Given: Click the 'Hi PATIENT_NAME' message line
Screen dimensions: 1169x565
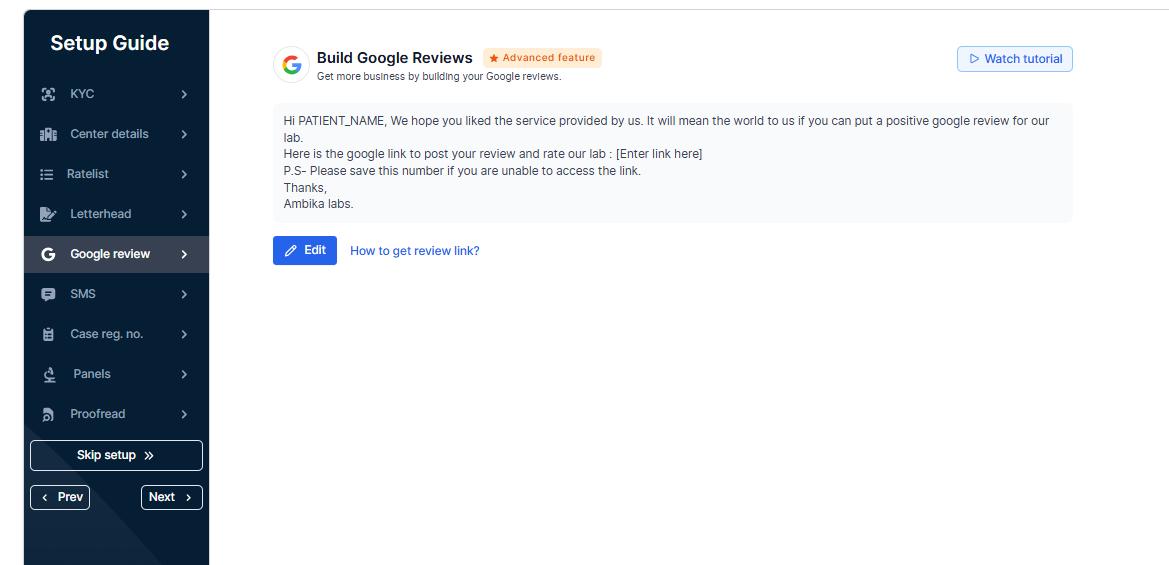Looking at the screenshot, I should tap(667, 129).
